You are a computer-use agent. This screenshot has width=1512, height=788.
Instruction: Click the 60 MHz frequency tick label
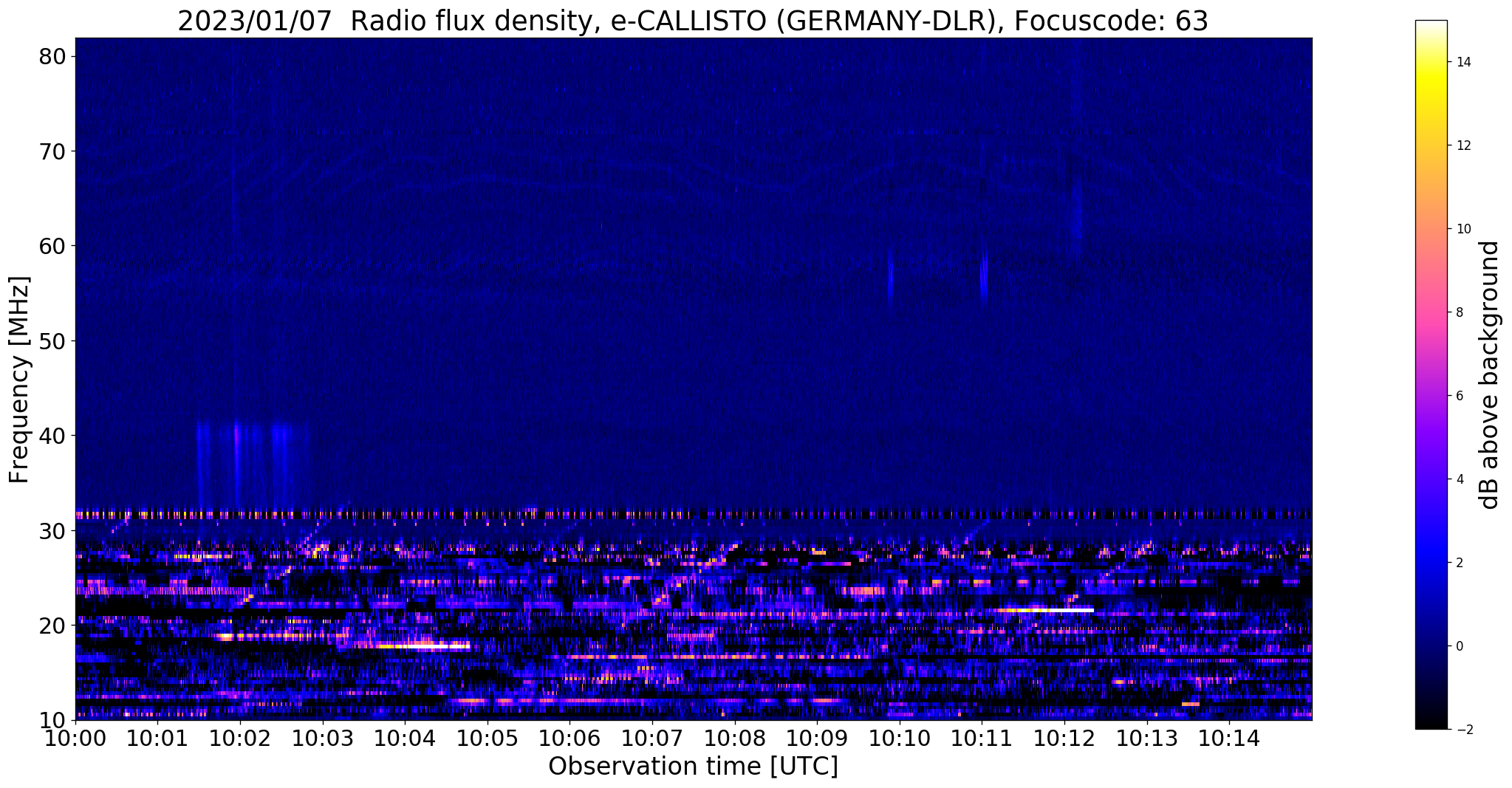[x=54, y=246]
